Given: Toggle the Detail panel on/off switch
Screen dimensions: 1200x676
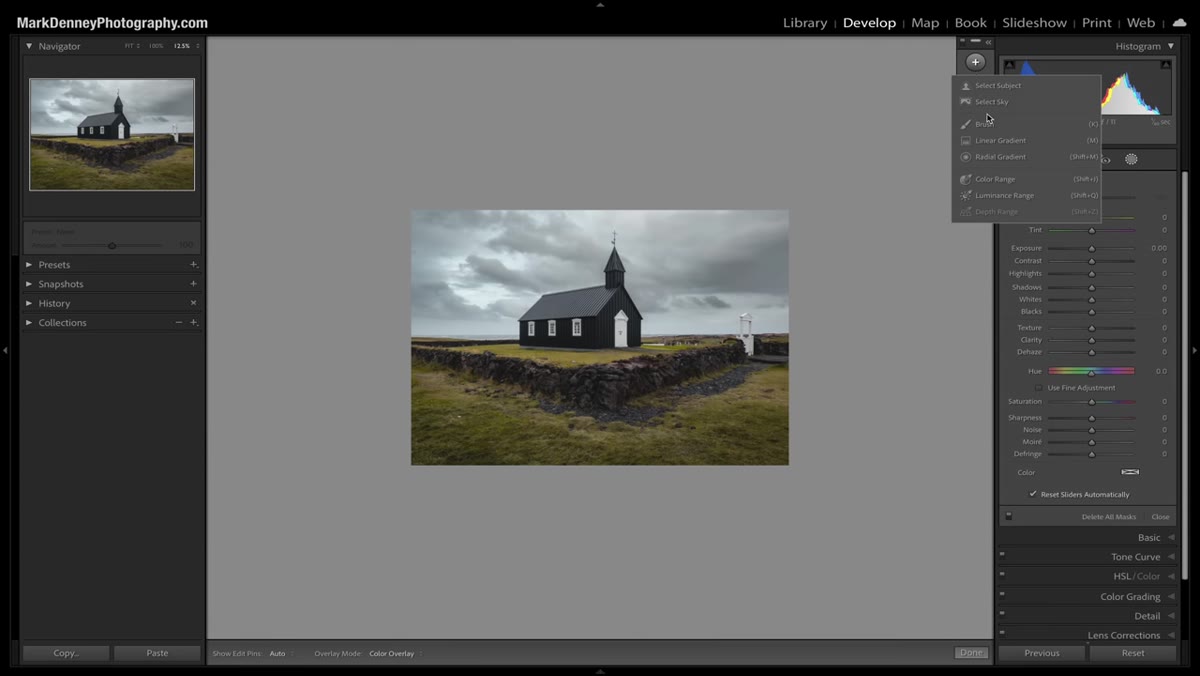Looking at the screenshot, I should (x=1002, y=613).
